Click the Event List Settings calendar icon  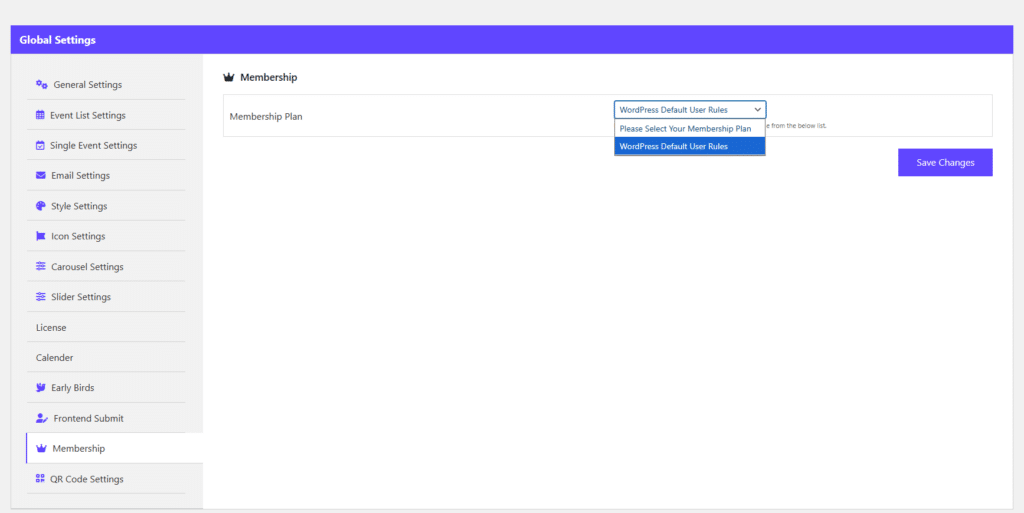click(x=40, y=115)
